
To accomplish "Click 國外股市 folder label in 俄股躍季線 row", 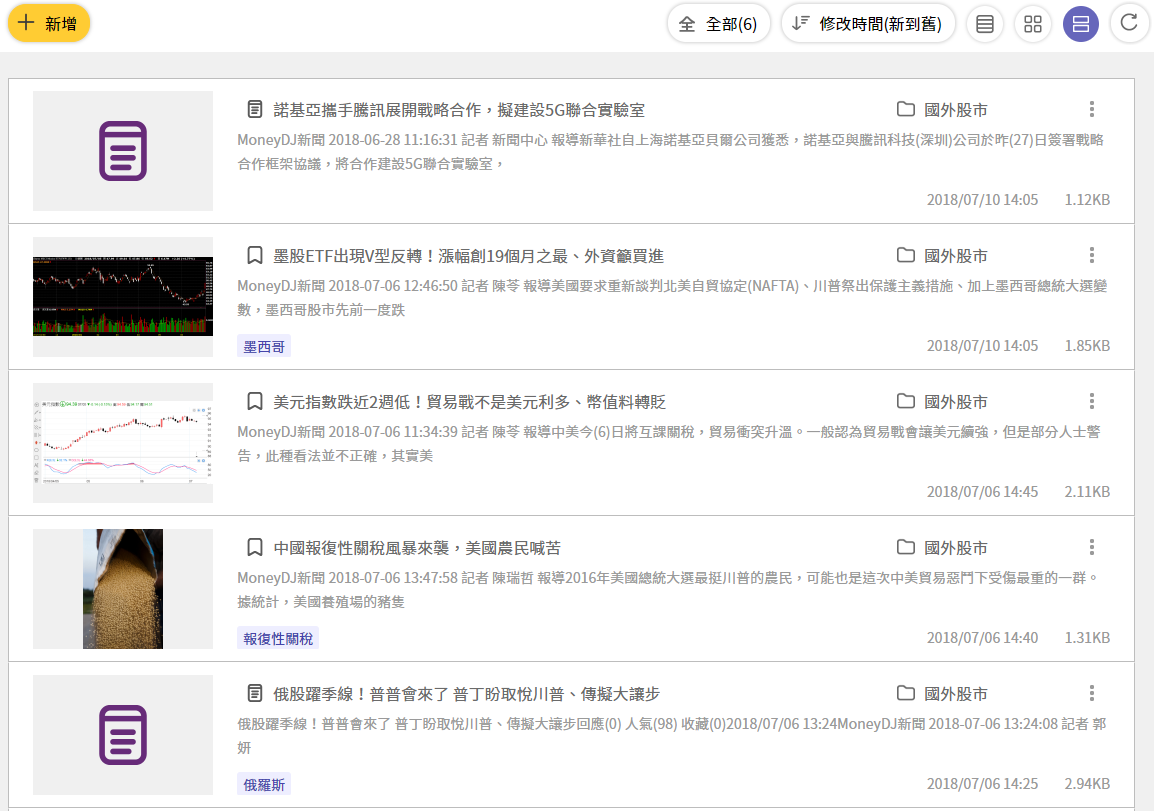I will pyautogui.click(x=955, y=693).
